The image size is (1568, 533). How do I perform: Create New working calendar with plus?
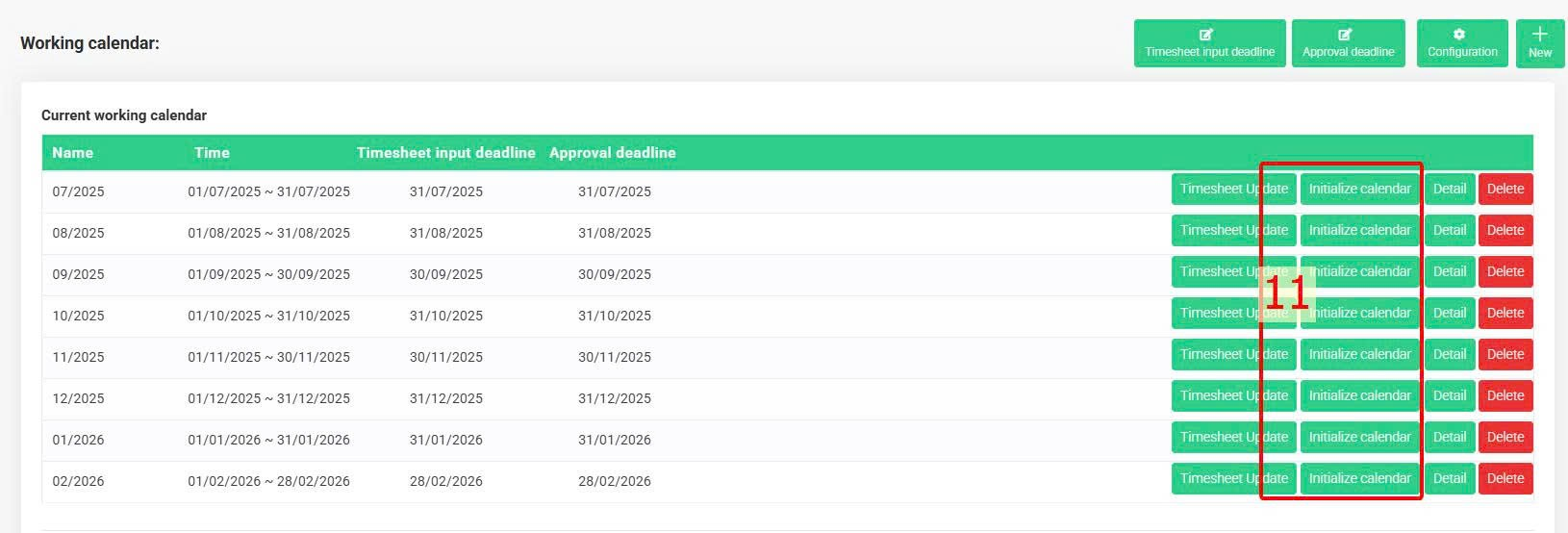click(x=1539, y=43)
